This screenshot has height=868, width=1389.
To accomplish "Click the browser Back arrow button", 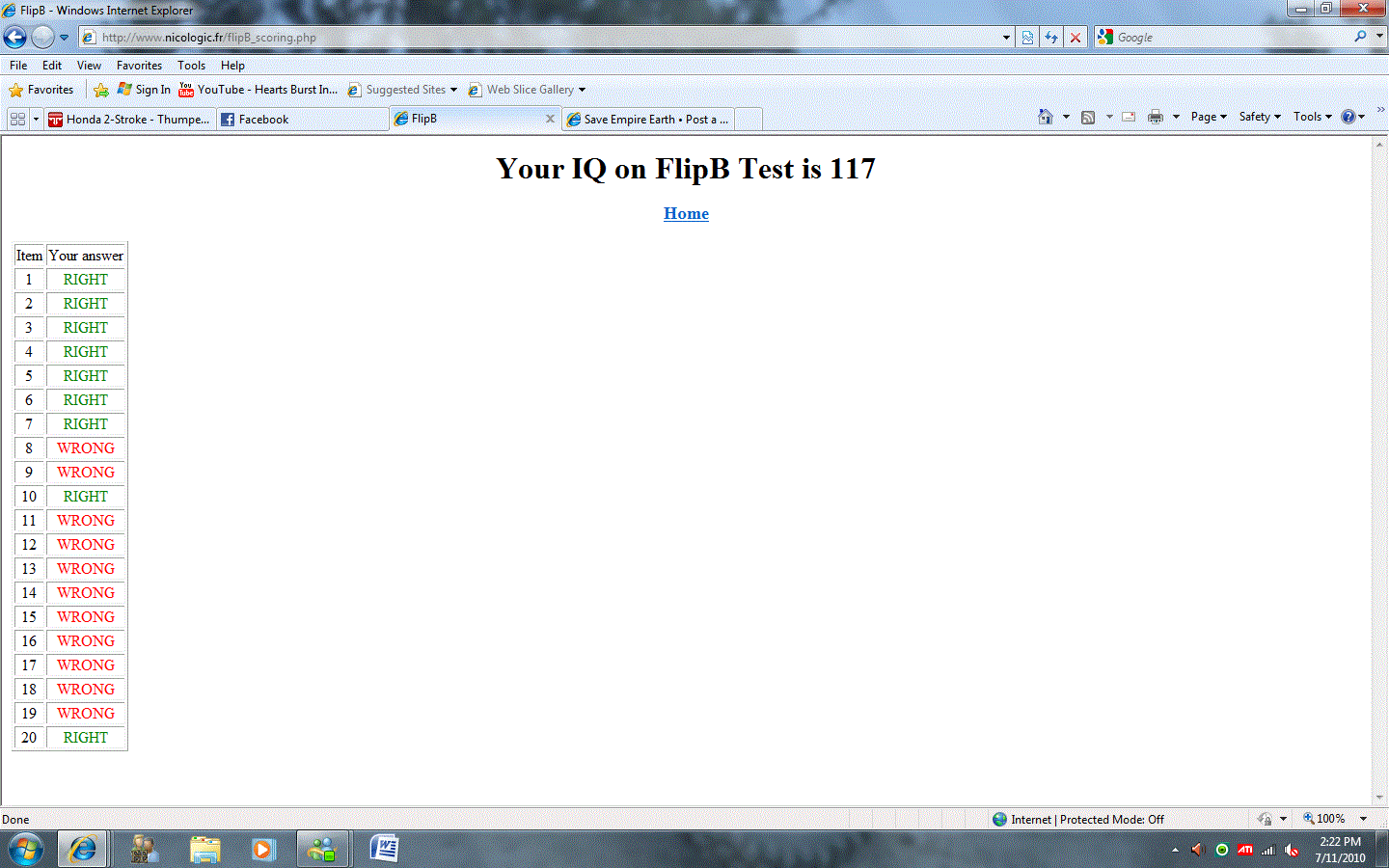I will click(x=15, y=38).
